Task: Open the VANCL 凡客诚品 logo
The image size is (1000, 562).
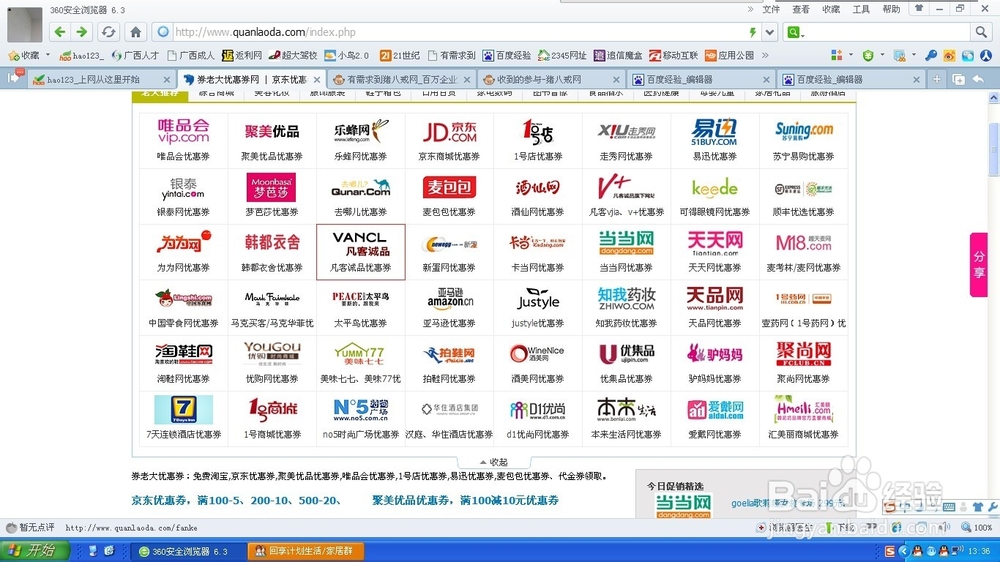Action: (361, 244)
